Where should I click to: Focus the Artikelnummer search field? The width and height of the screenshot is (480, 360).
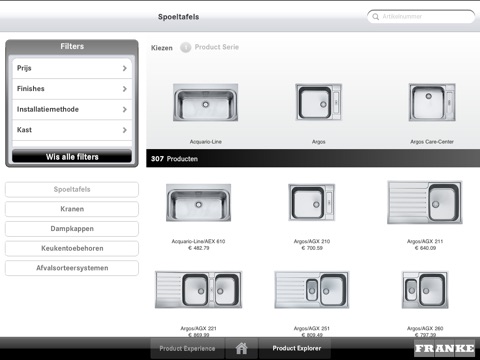pyautogui.click(x=421, y=16)
